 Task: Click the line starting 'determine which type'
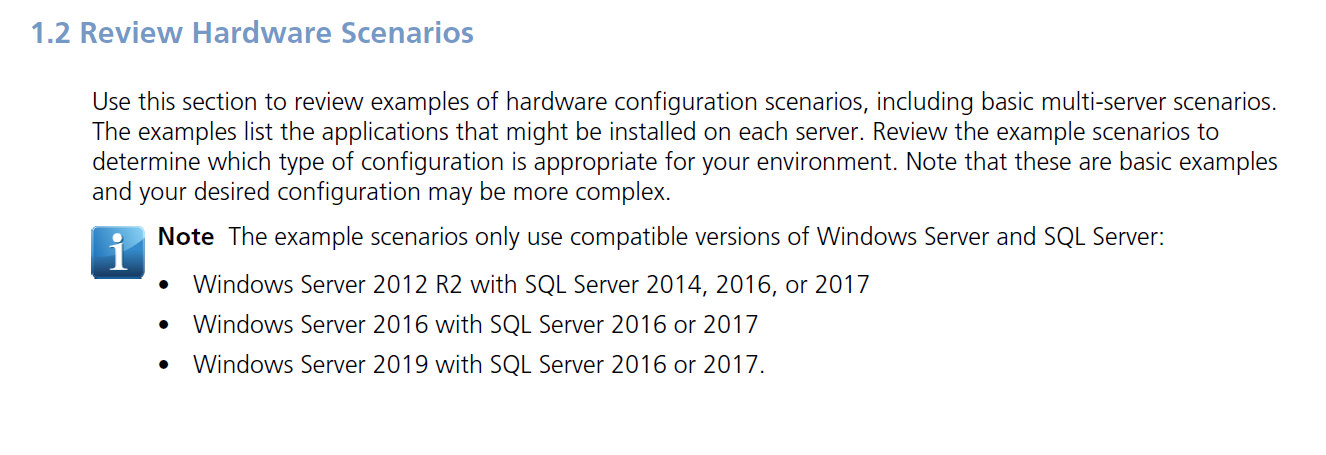point(685,162)
